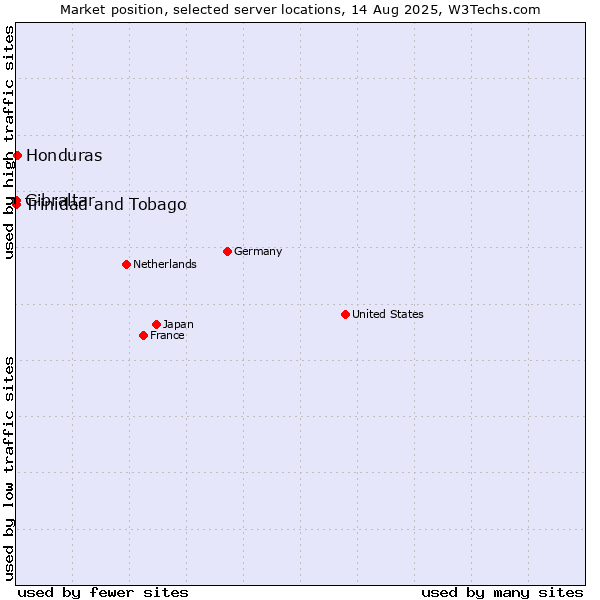Click 'used by fewer sites' axis label
Viewport: 600px width, 600px height.
[x=103, y=593]
